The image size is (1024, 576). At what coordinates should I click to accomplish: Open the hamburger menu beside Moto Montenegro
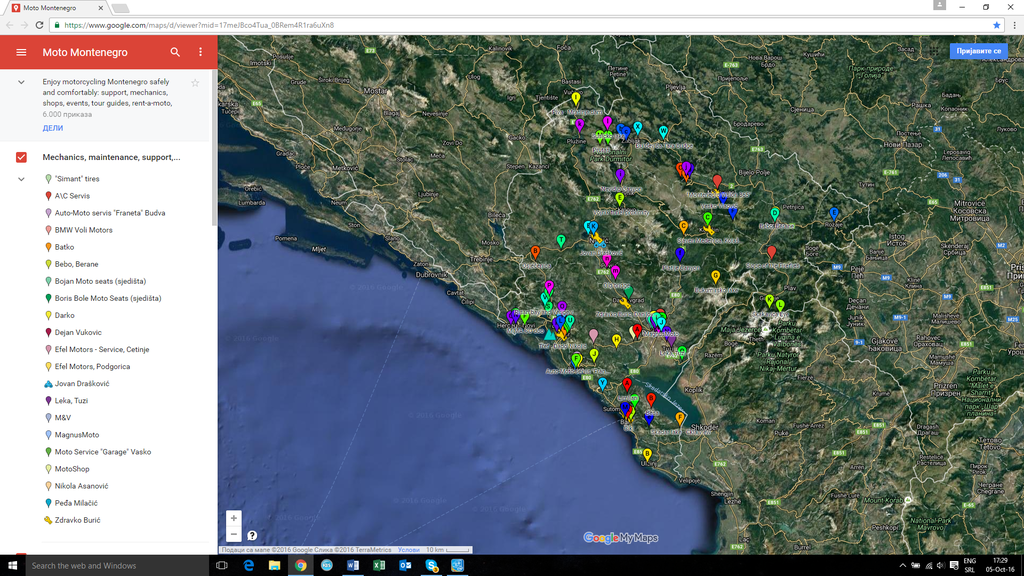pos(21,52)
